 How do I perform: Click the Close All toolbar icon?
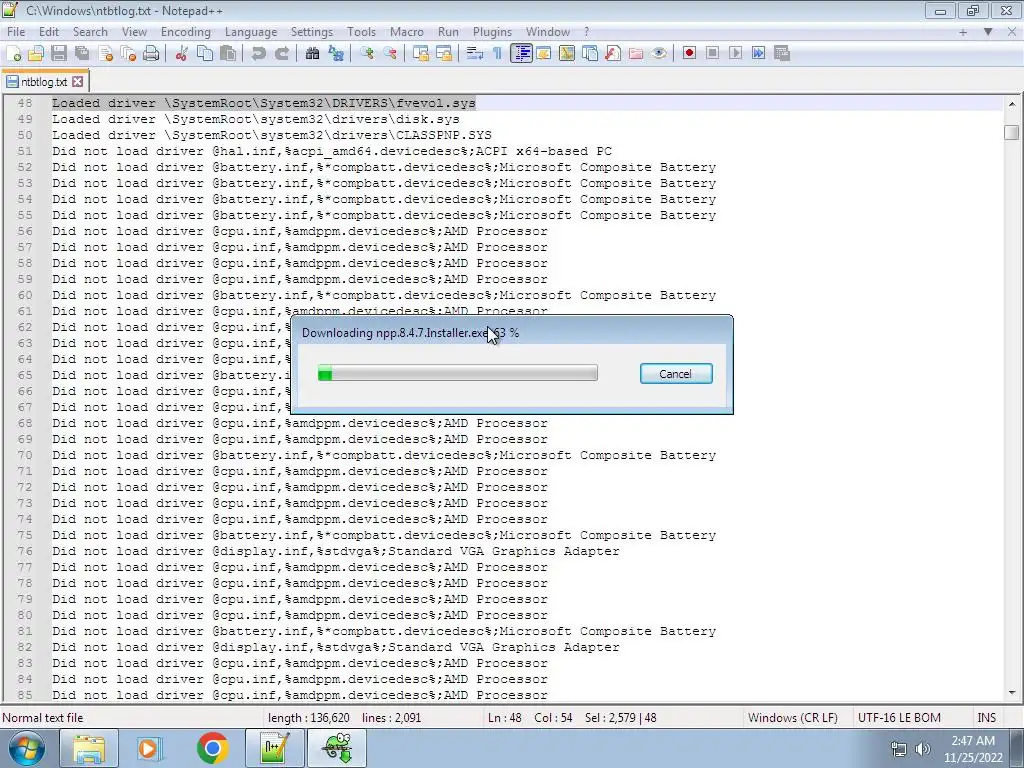pos(128,54)
